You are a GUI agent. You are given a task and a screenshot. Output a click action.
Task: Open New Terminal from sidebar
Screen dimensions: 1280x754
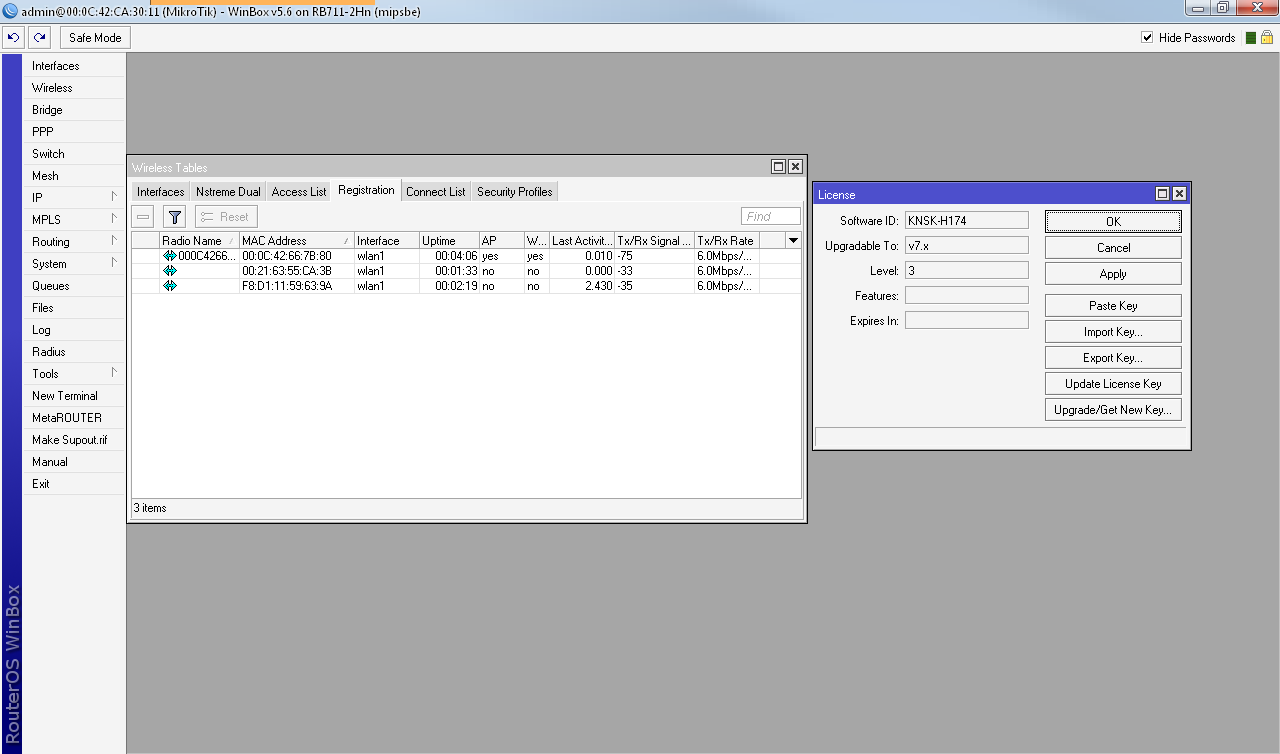click(66, 396)
